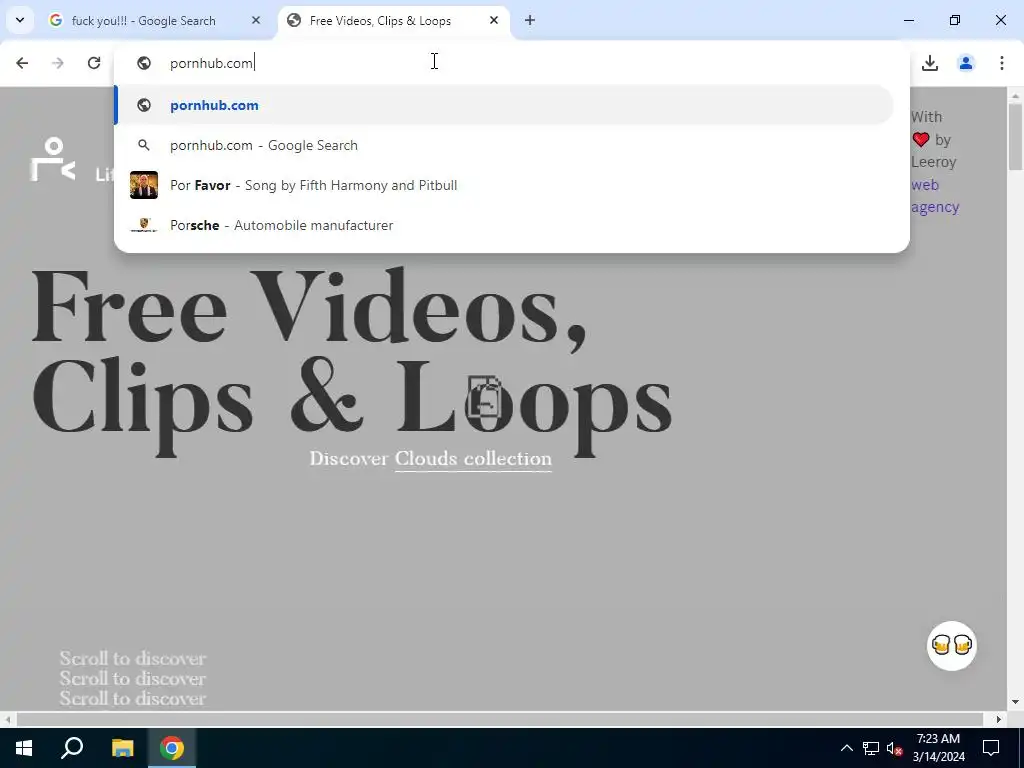The width and height of the screenshot is (1024, 768).
Task: Open the Discover Clouds collection link
Action: click(x=473, y=459)
